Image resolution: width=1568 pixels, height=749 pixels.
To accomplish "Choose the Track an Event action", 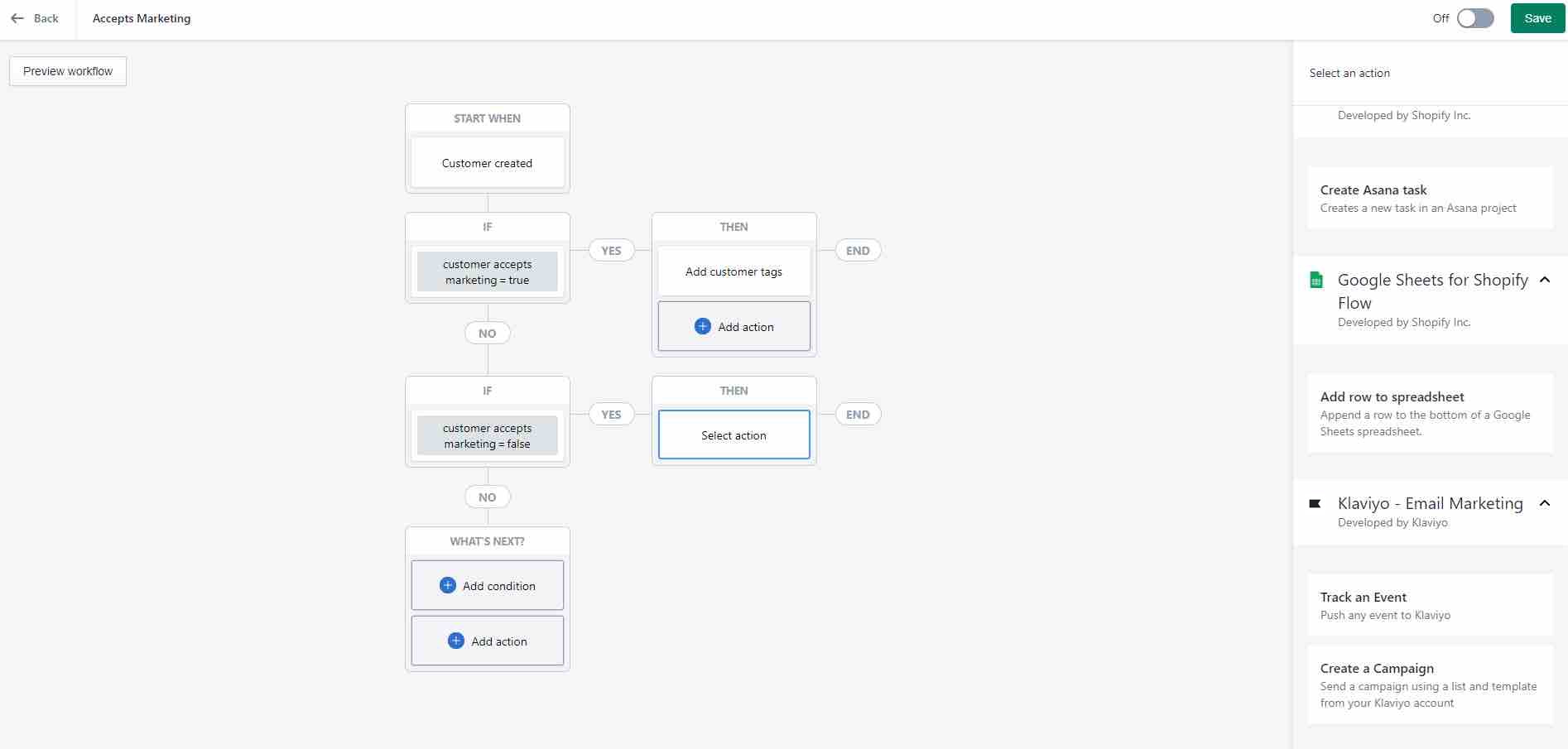I will point(1430,605).
